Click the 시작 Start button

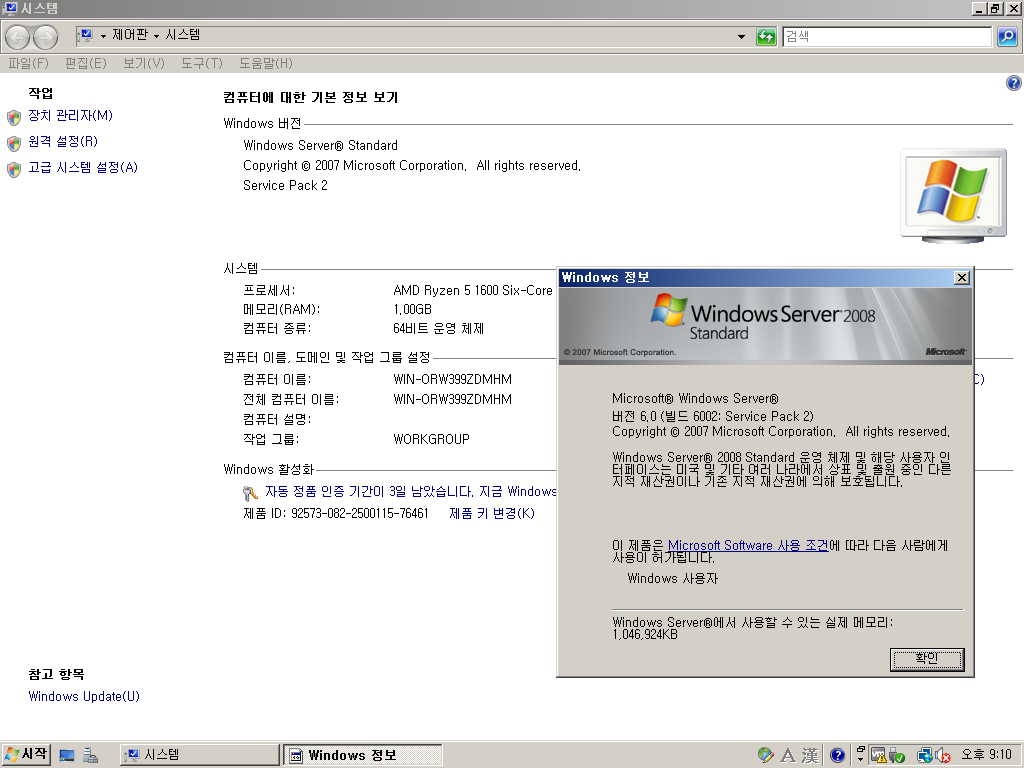(x=26, y=754)
